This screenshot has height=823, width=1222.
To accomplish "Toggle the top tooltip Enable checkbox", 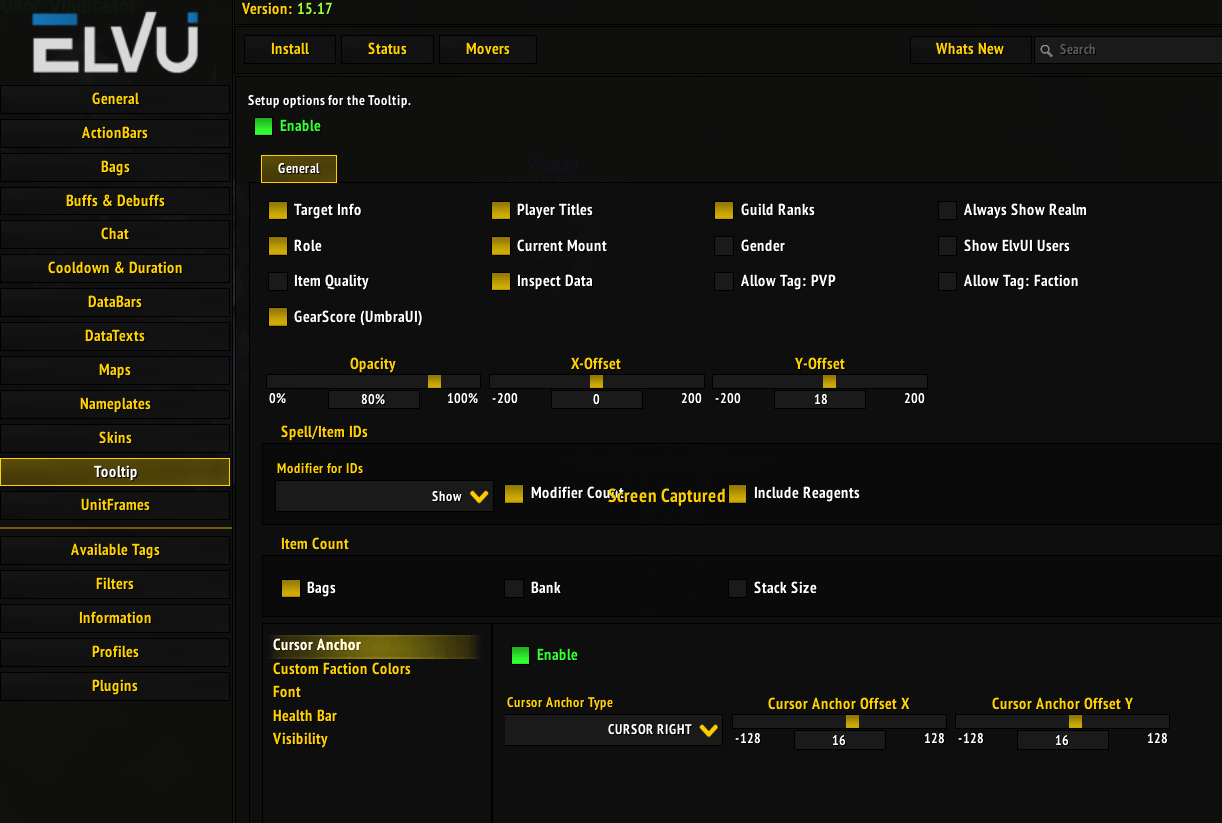I will coord(264,127).
